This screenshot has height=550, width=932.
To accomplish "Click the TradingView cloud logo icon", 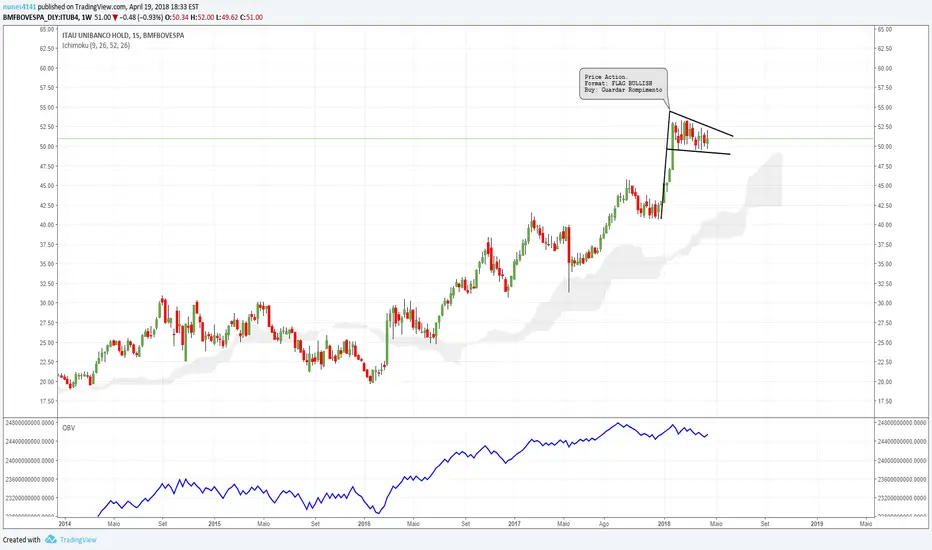I will click(x=51, y=539).
